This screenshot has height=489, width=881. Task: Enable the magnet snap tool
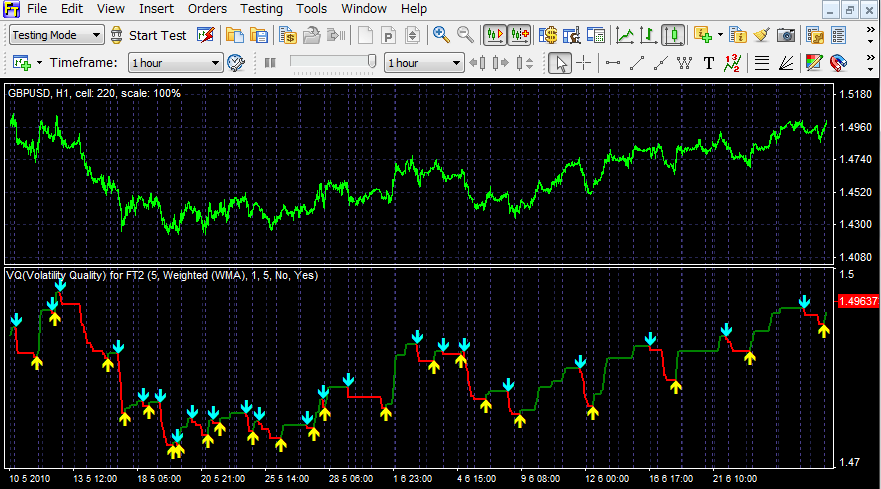[838, 63]
